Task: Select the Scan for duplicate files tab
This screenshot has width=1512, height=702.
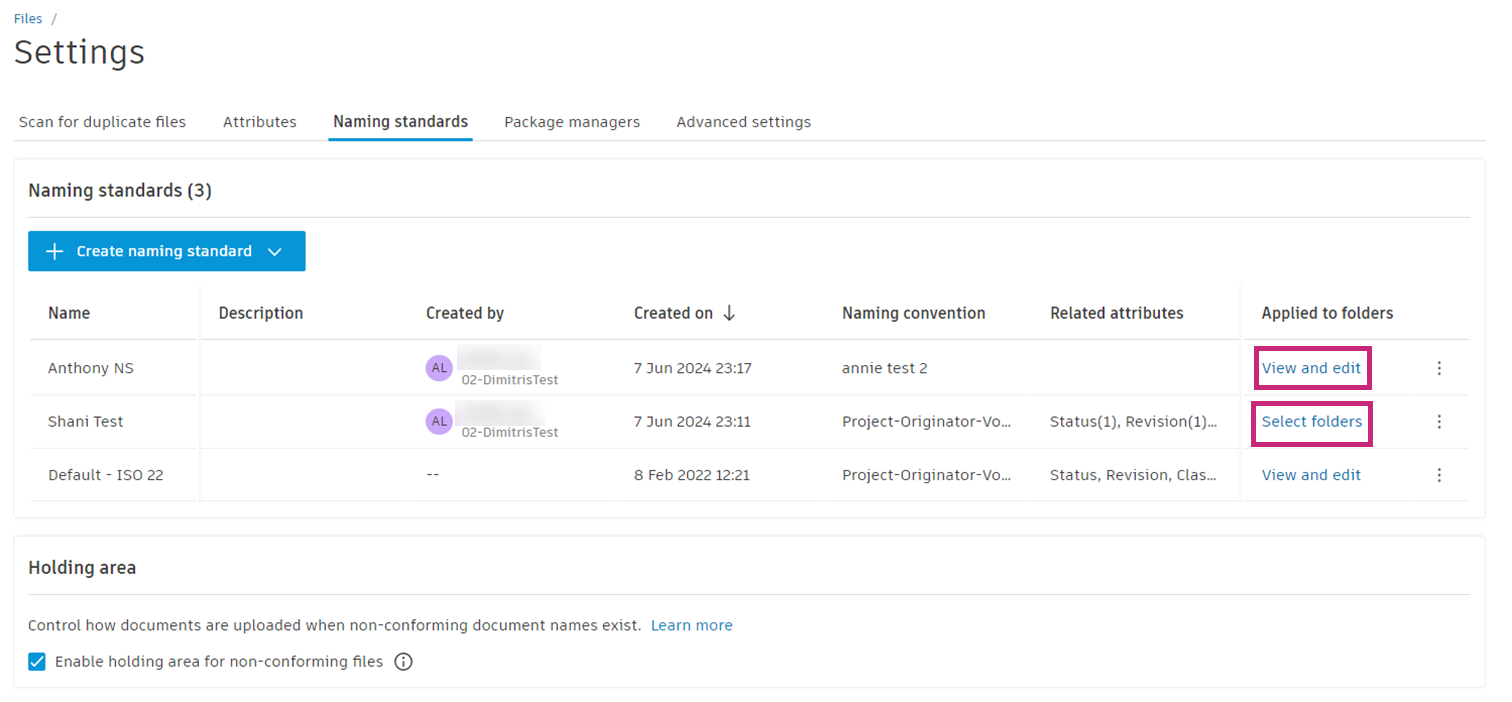Action: pyautogui.click(x=102, y=122)
